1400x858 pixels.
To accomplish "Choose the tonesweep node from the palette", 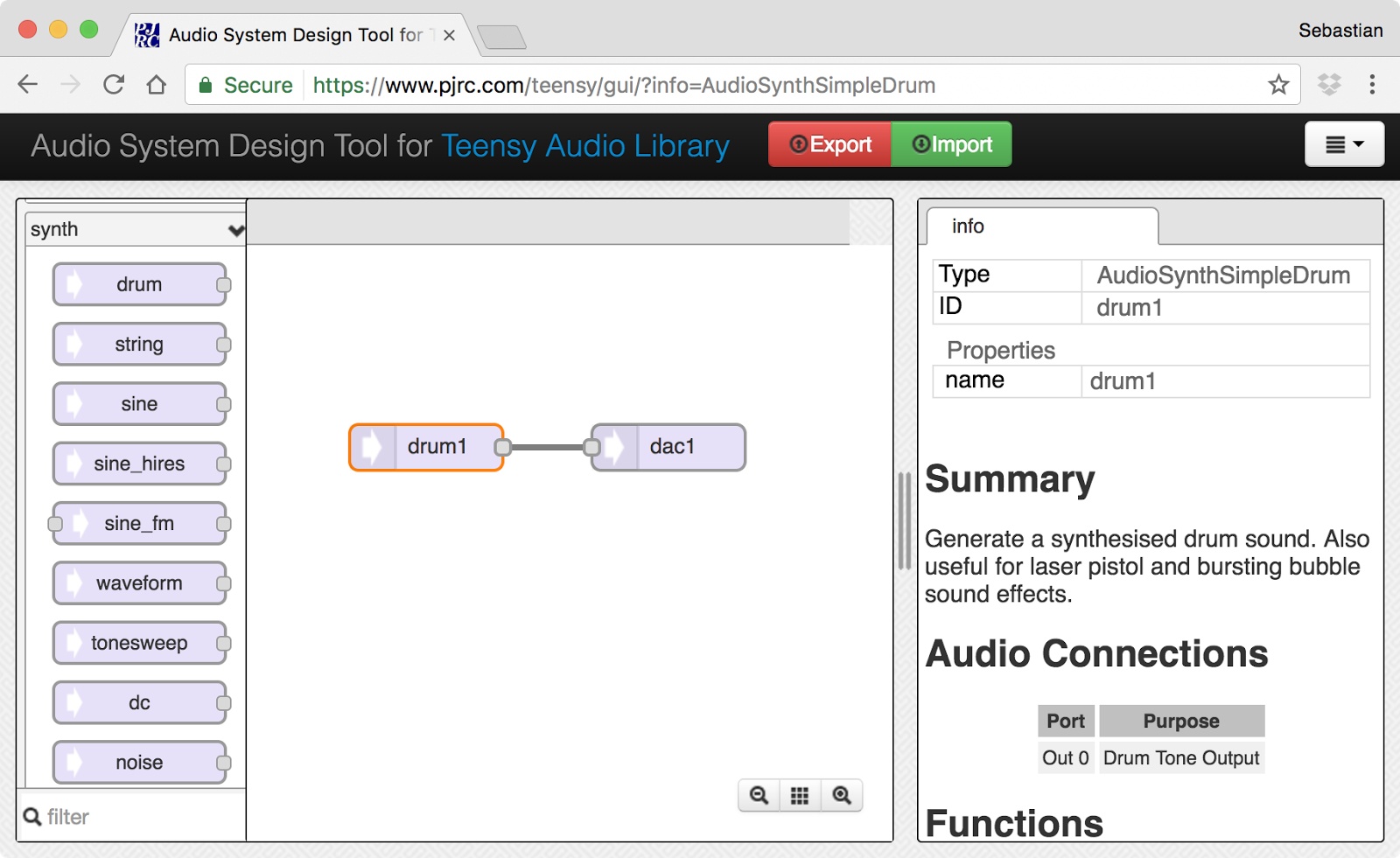I will (x=140, y=643).
